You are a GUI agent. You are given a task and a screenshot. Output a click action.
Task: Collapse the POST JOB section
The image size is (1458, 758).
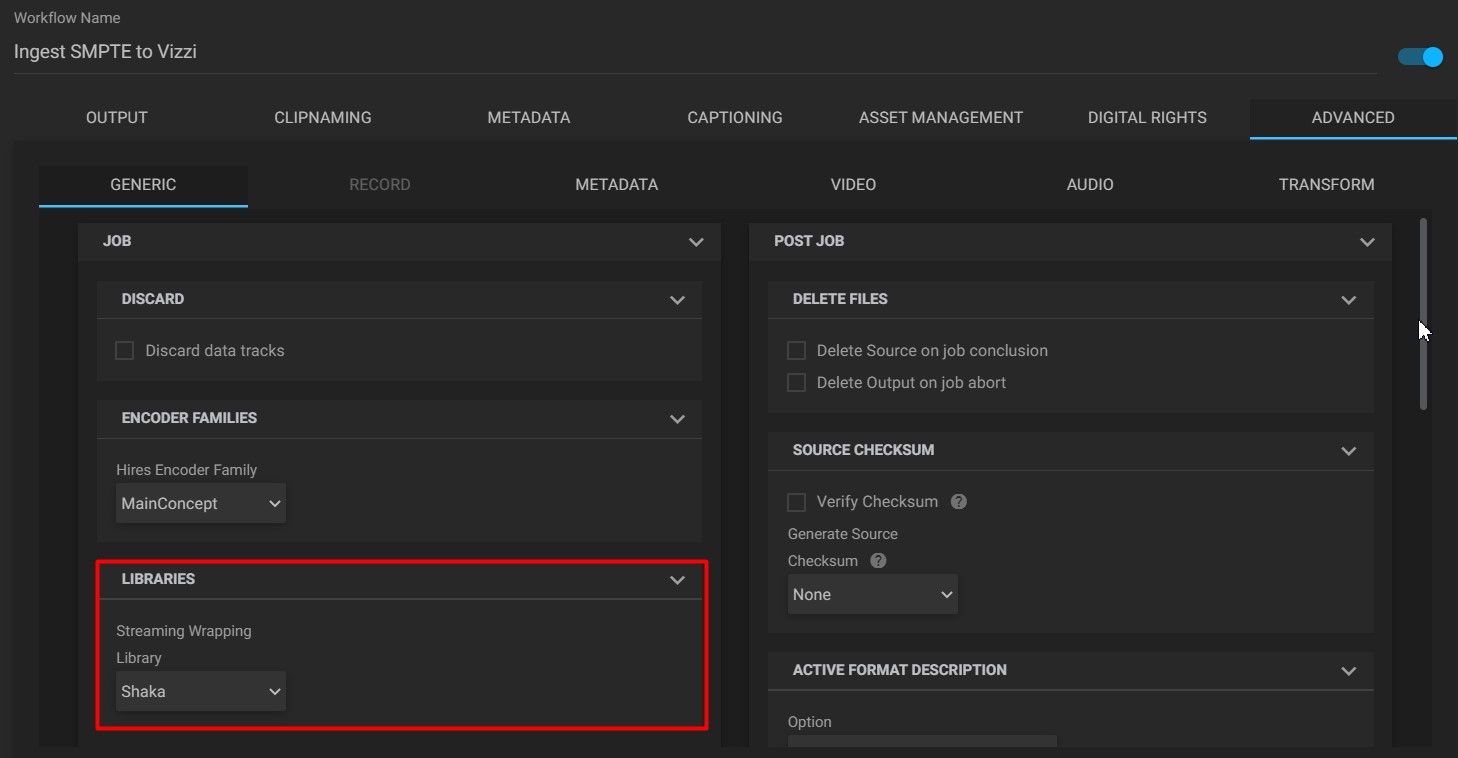point(1367,241)
